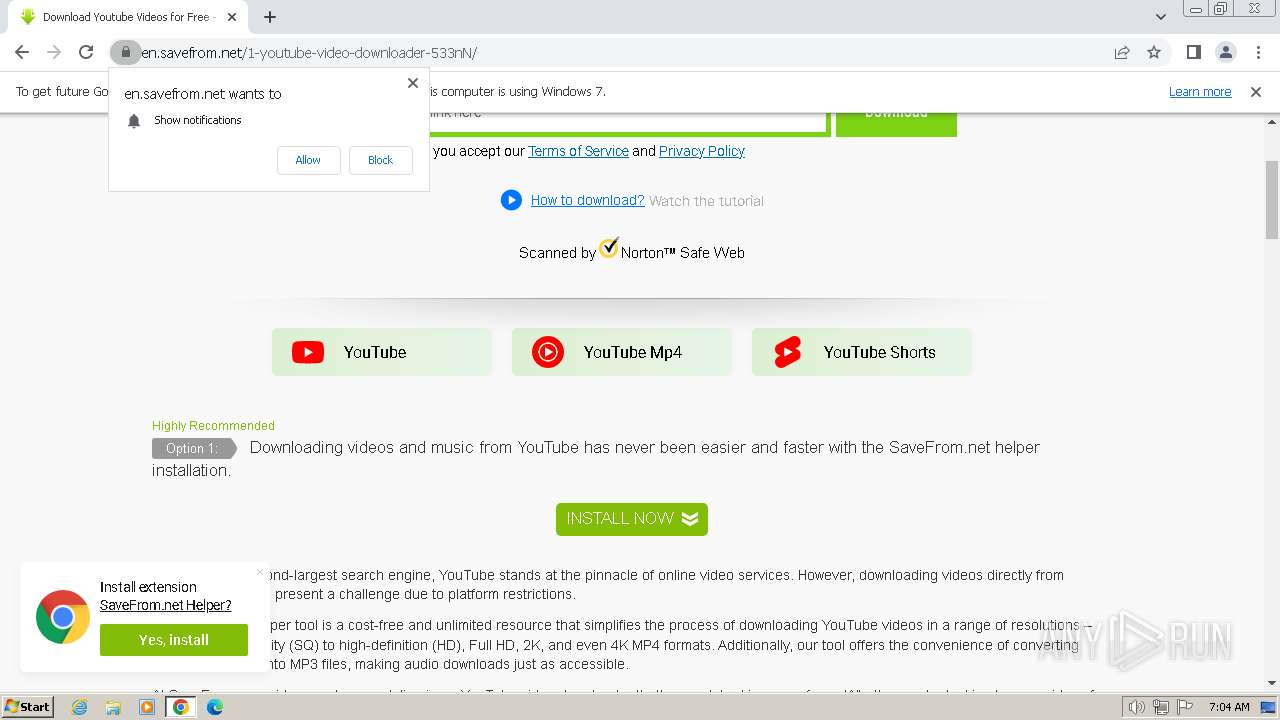
Task: Click the Action Center flag tray icon
Action: 1184,707
